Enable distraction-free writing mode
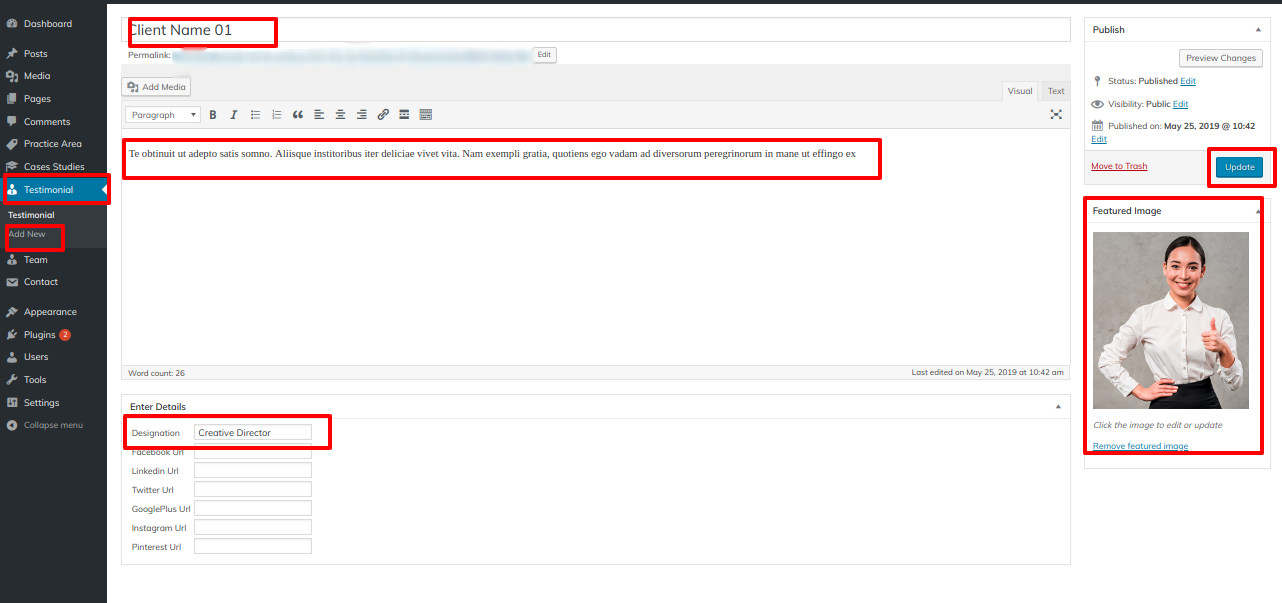This screenshot has width=1282, height=603. [1056, 115]
